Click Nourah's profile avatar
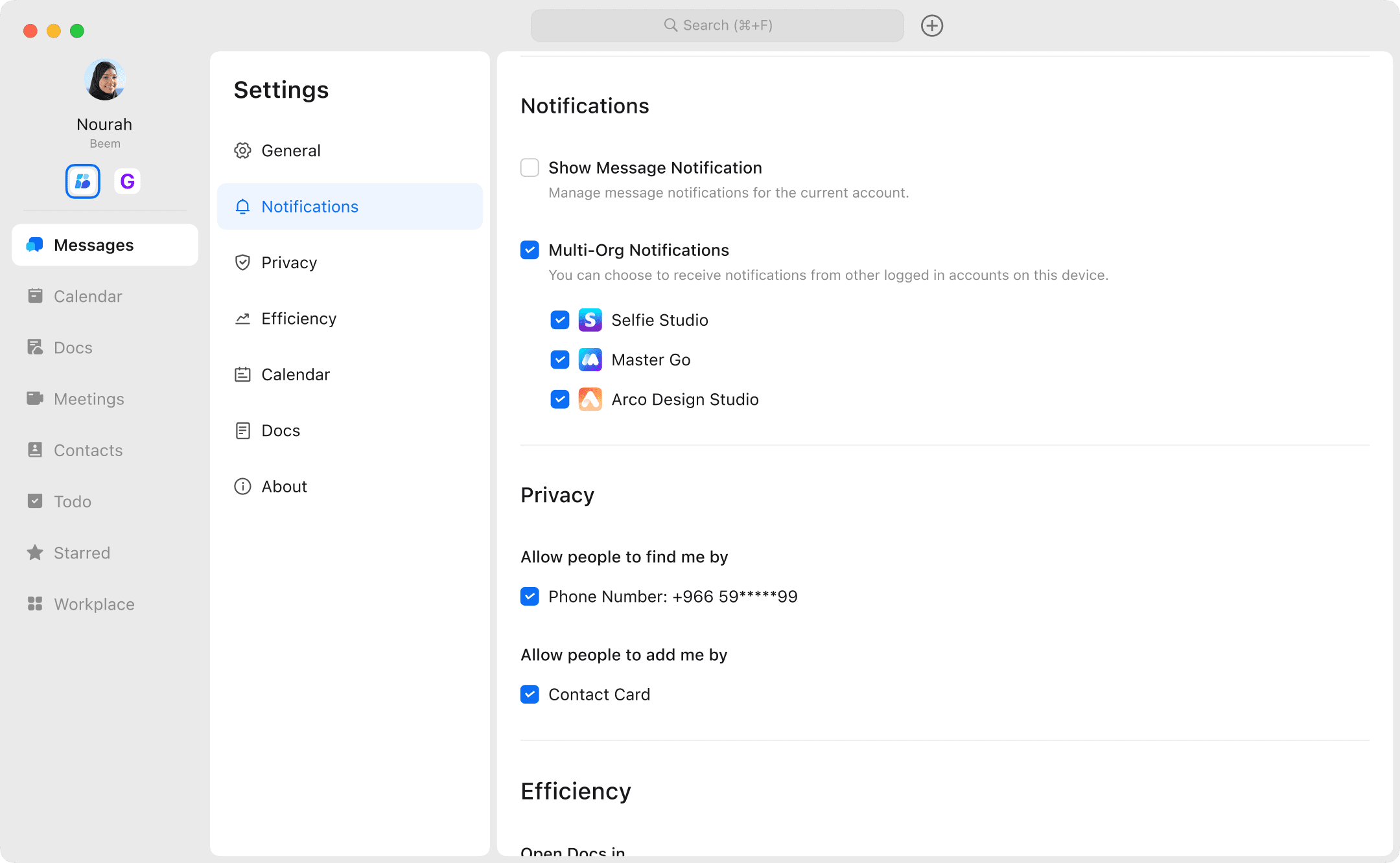This screenshot has height=863, width=1400. click(104, 80)
